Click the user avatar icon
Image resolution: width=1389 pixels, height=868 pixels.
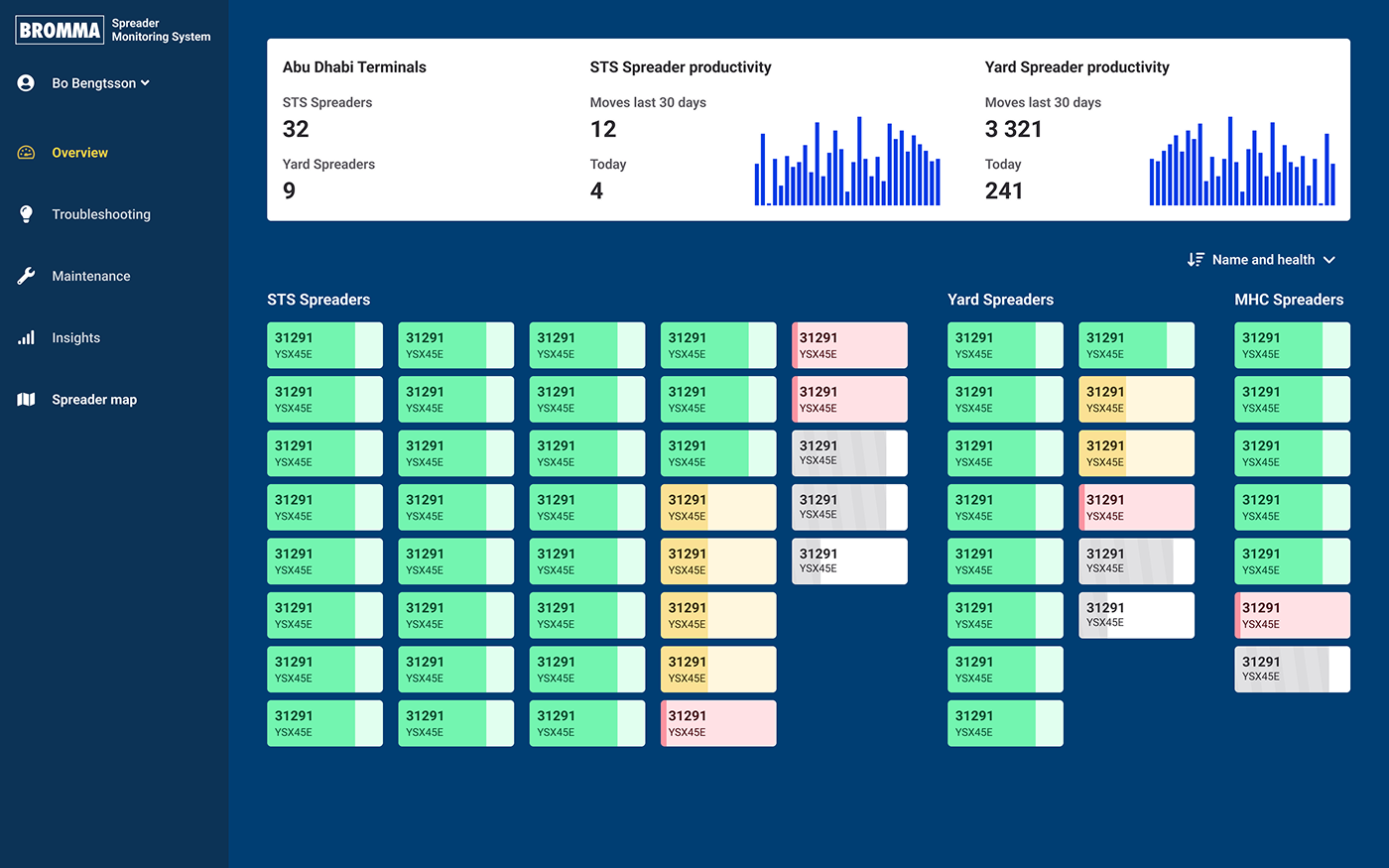(26, 83)
